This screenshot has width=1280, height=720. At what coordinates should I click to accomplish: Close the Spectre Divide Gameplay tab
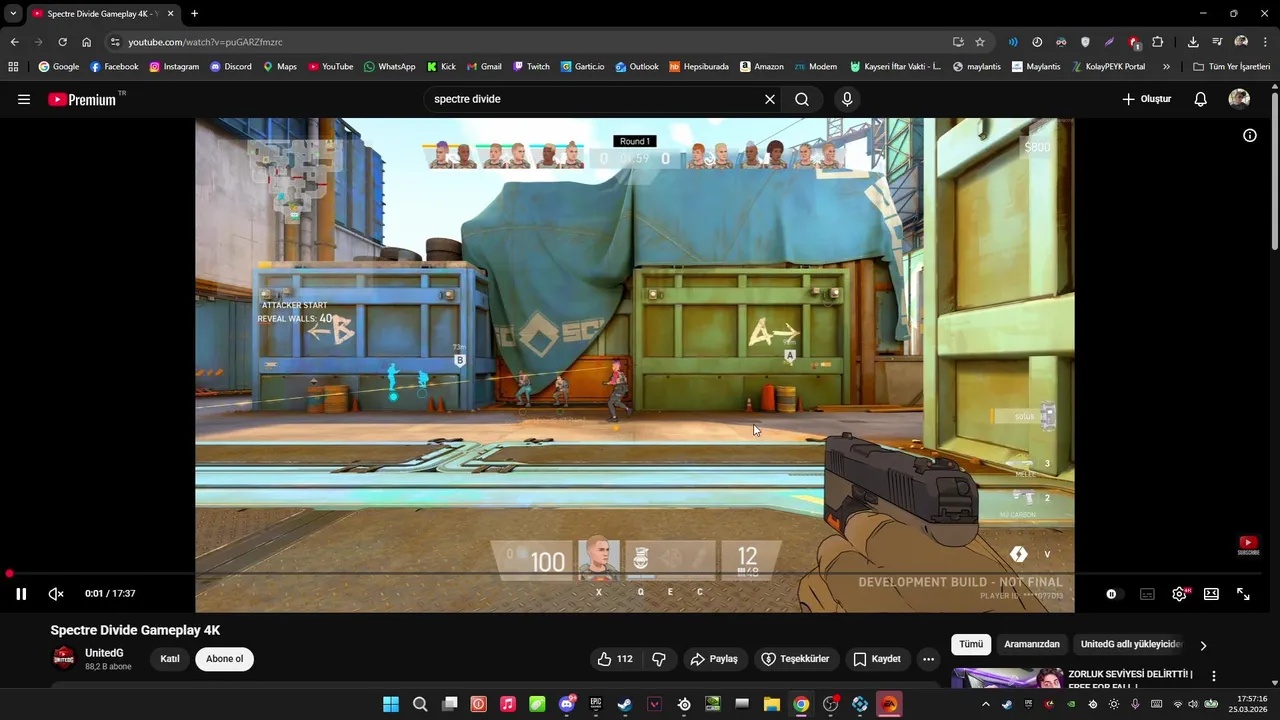pyautogui.click(x=170, y=14)
